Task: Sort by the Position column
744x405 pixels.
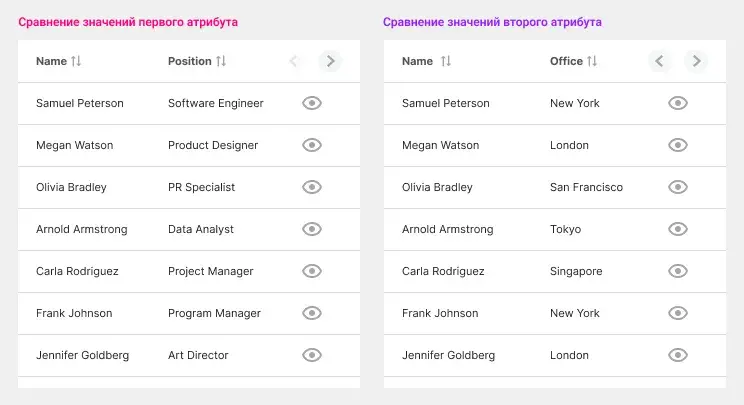Action: click(x=221, y=61)
